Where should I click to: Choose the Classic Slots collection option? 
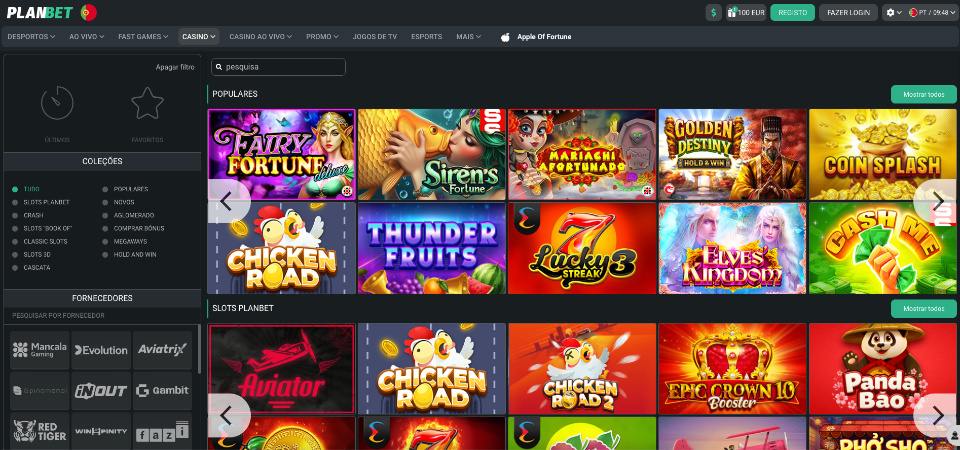click(45, 241)
